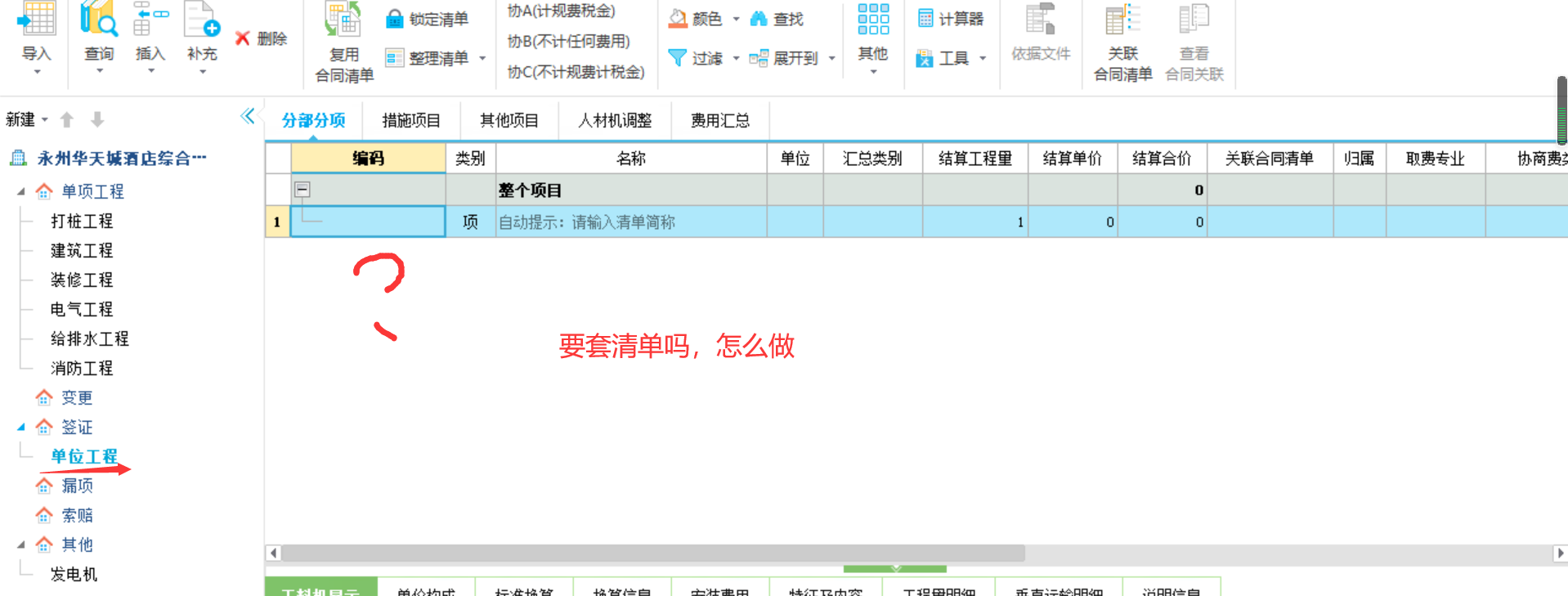Open the 导入 dropdown arrow
Viewport: 1568px width, 596px height.
[37, 72]
